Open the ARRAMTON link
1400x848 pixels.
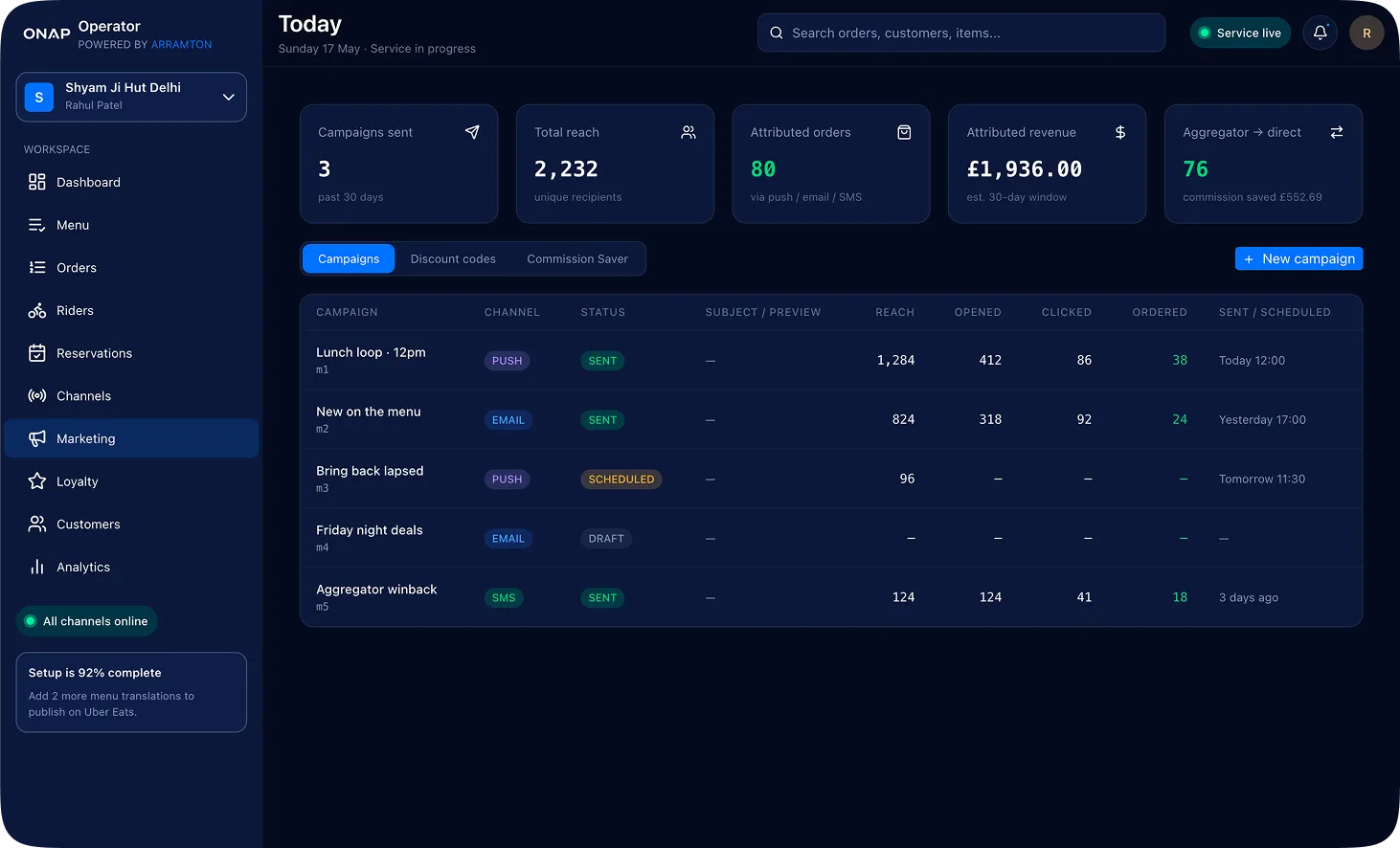[x=181, y=45]
